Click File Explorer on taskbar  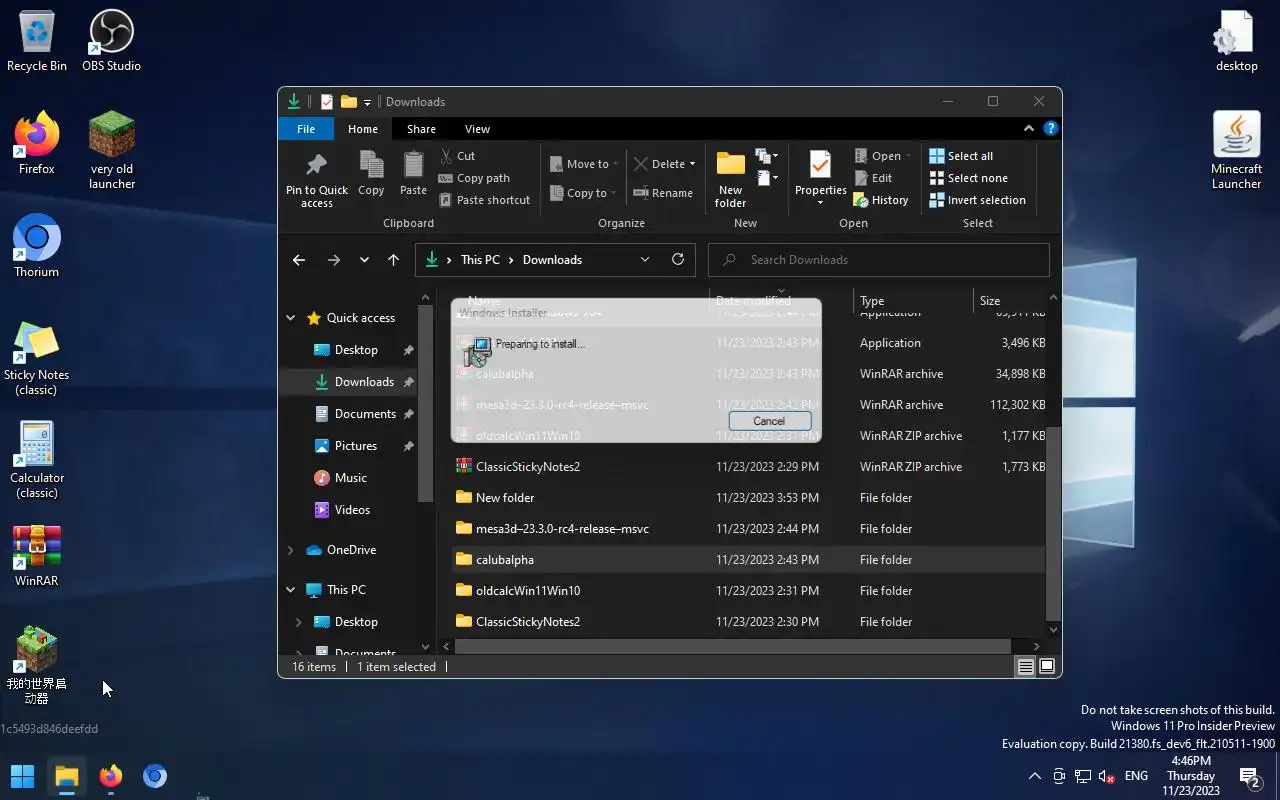click(x=67, y=776)
